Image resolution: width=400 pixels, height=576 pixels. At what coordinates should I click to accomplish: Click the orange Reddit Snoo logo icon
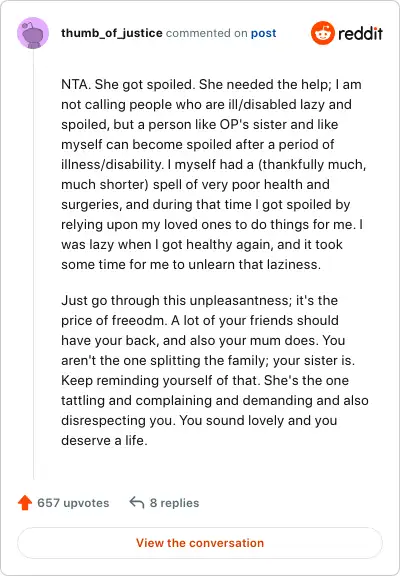(x=322, y=33)
